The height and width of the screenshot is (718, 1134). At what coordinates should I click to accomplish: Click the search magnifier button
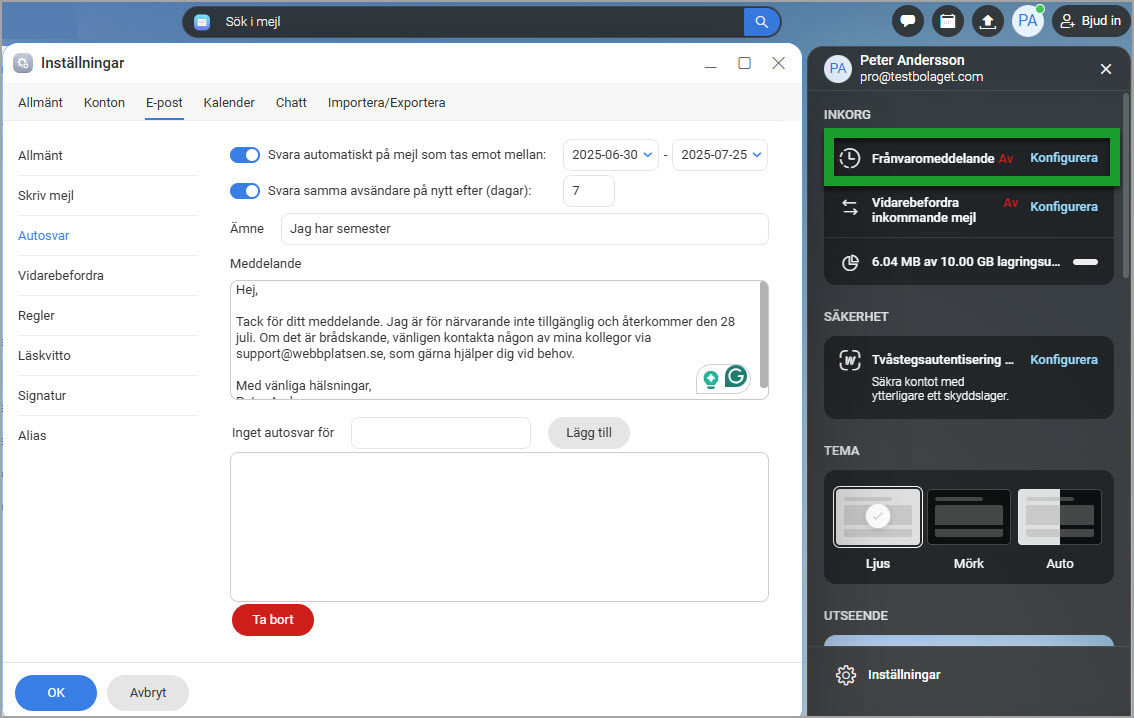pyautogui.click(x=762, y=22)
